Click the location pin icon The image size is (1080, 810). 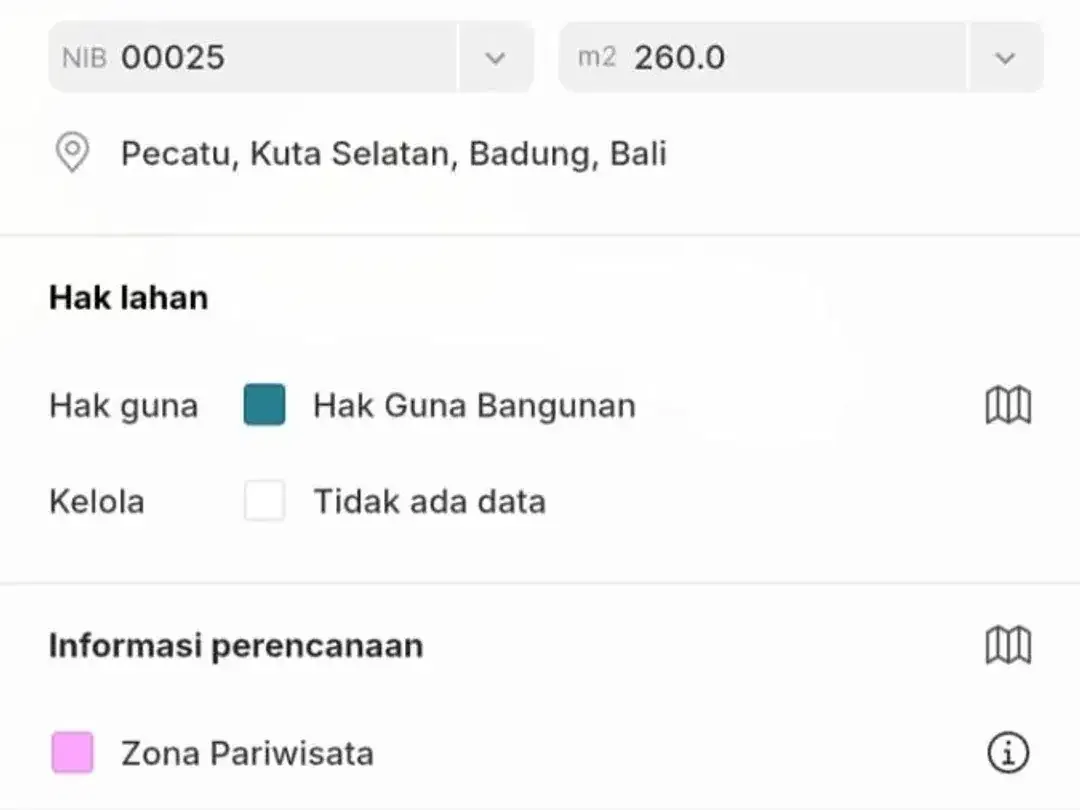tap(72, 152)
